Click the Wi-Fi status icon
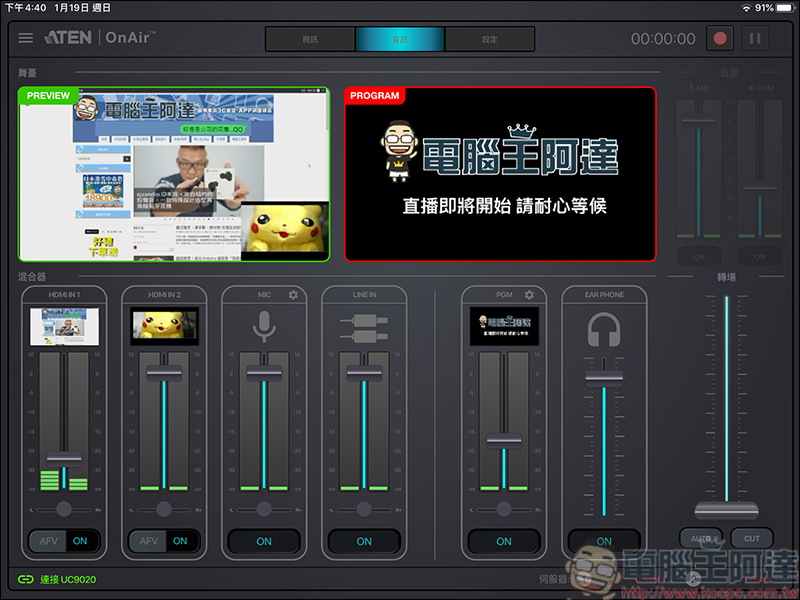The width and height of the screenshot is (800, 600). tap(746, 8)
